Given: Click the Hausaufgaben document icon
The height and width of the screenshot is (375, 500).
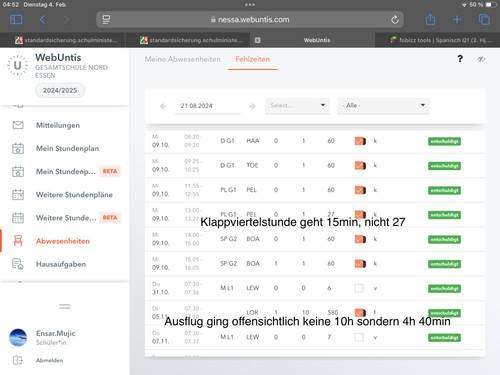Looking at the screenshot, I should click(18, 264).
